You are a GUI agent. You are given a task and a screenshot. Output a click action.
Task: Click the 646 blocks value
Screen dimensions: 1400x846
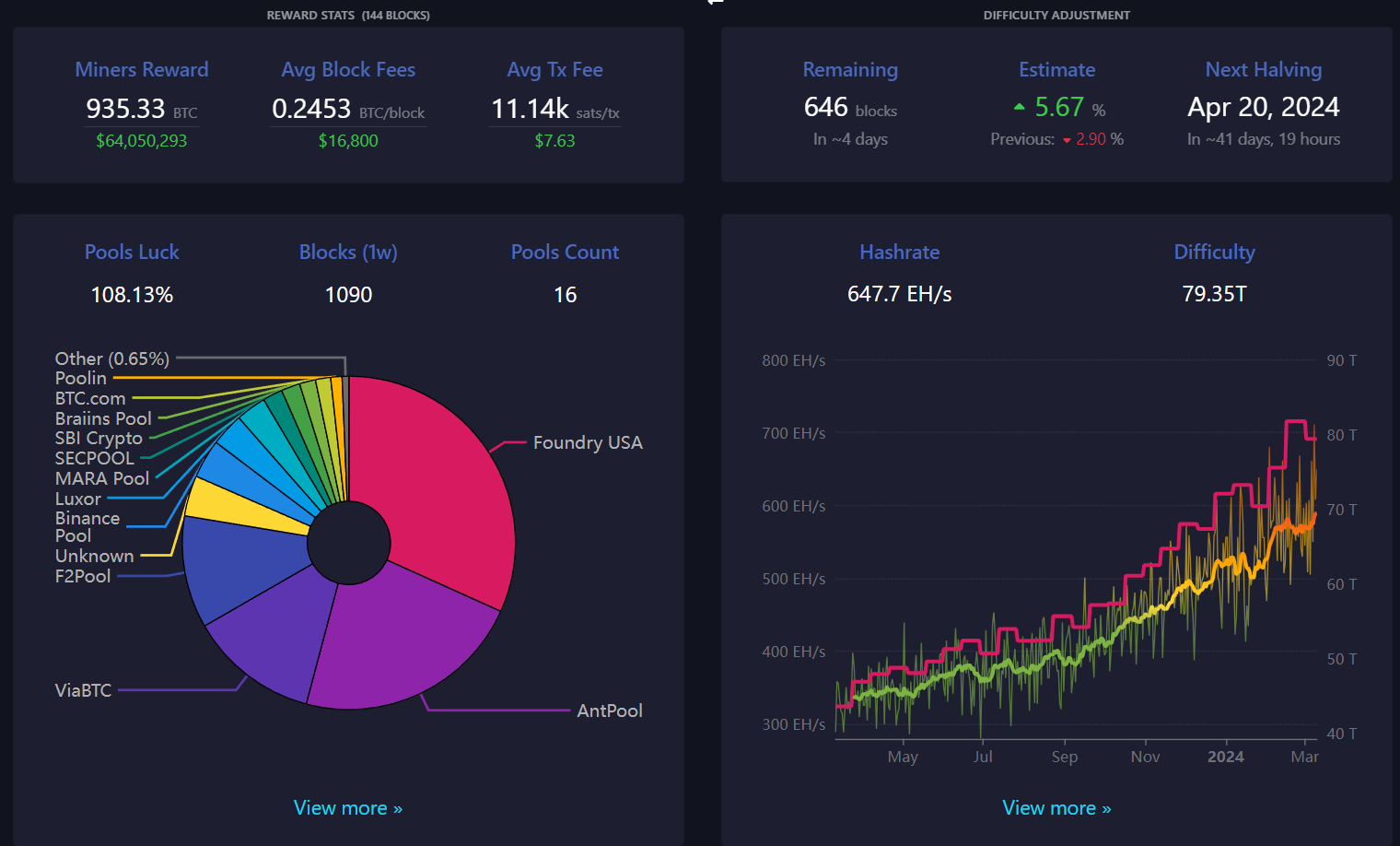(x=850, y=108)
